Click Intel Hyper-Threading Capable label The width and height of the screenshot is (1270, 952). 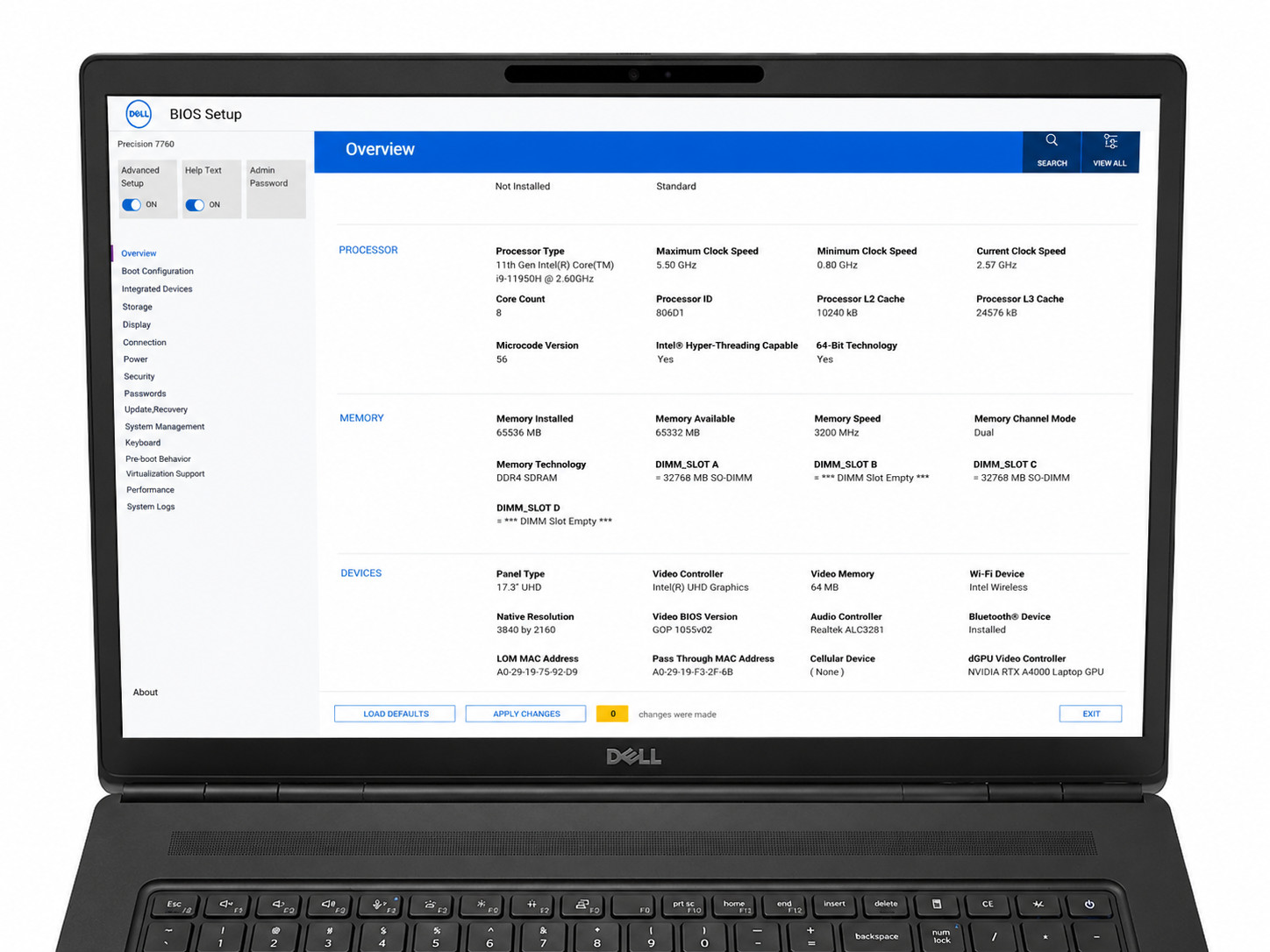pos(727,345)
